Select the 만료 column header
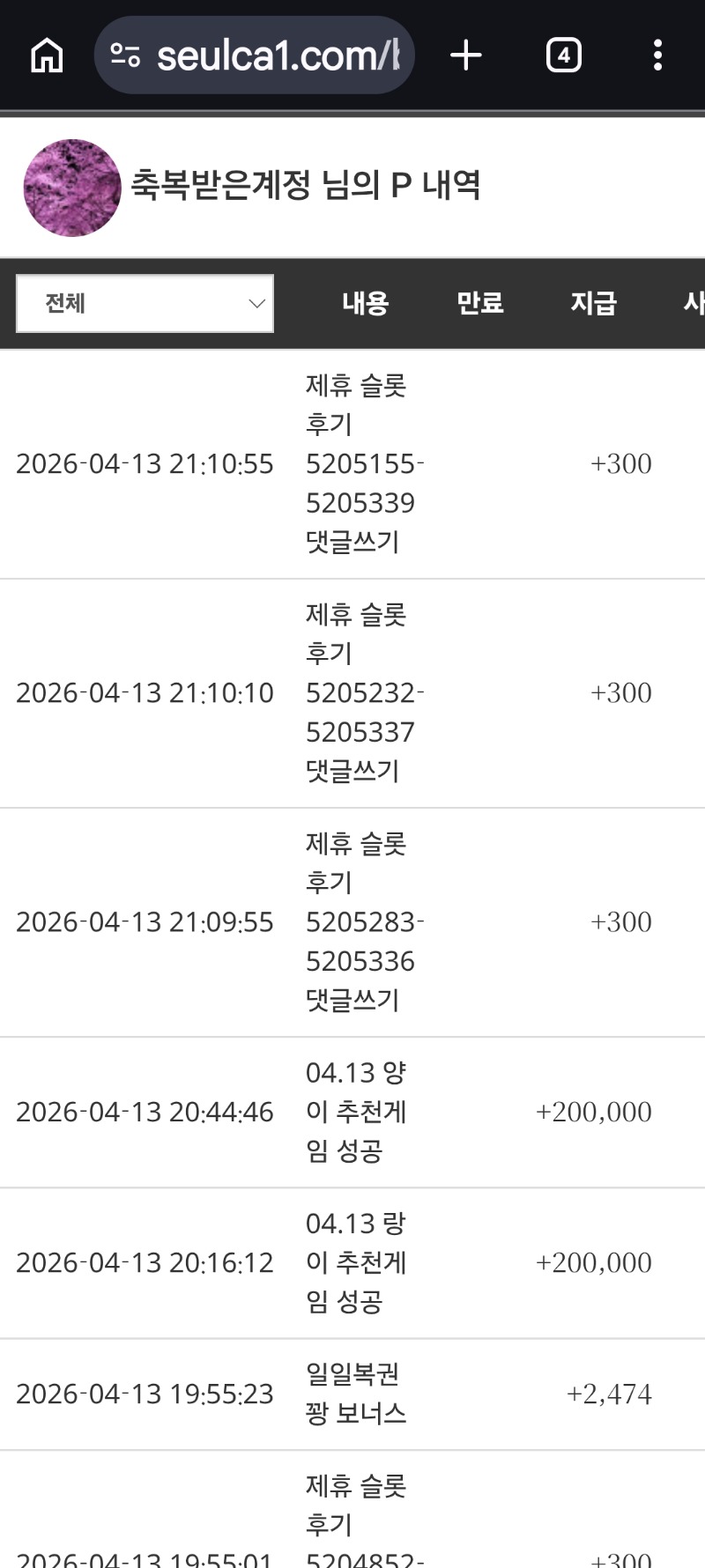Viewport: 705px width, 1568px height. tap(479, 304)
